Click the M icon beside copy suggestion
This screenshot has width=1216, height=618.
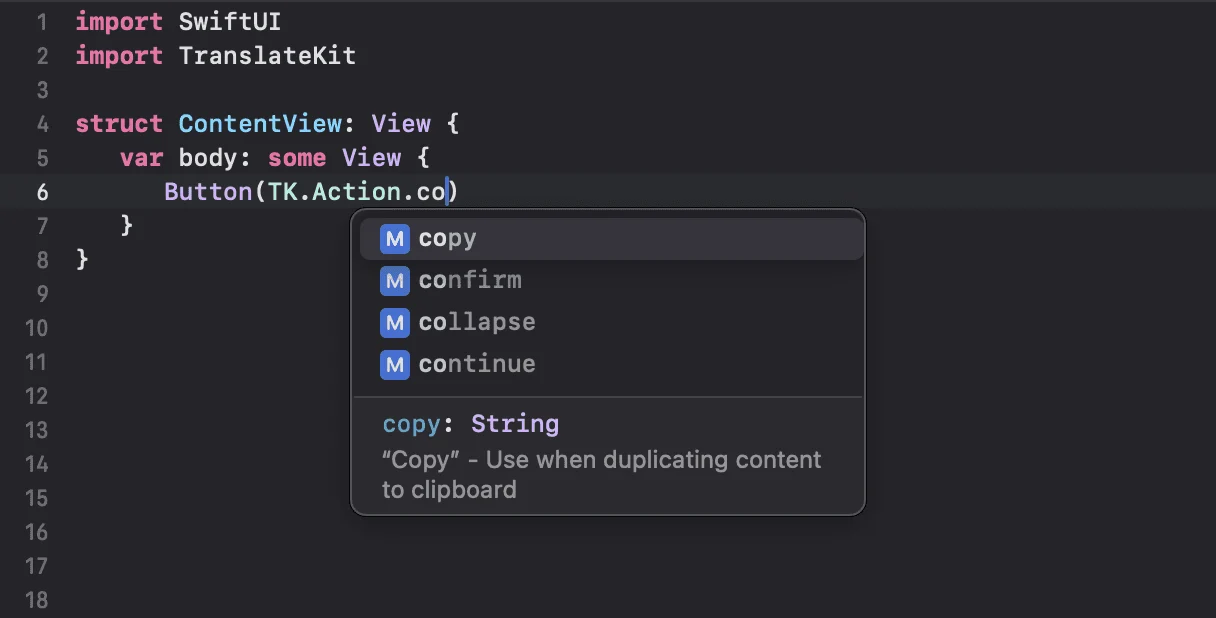394,238
